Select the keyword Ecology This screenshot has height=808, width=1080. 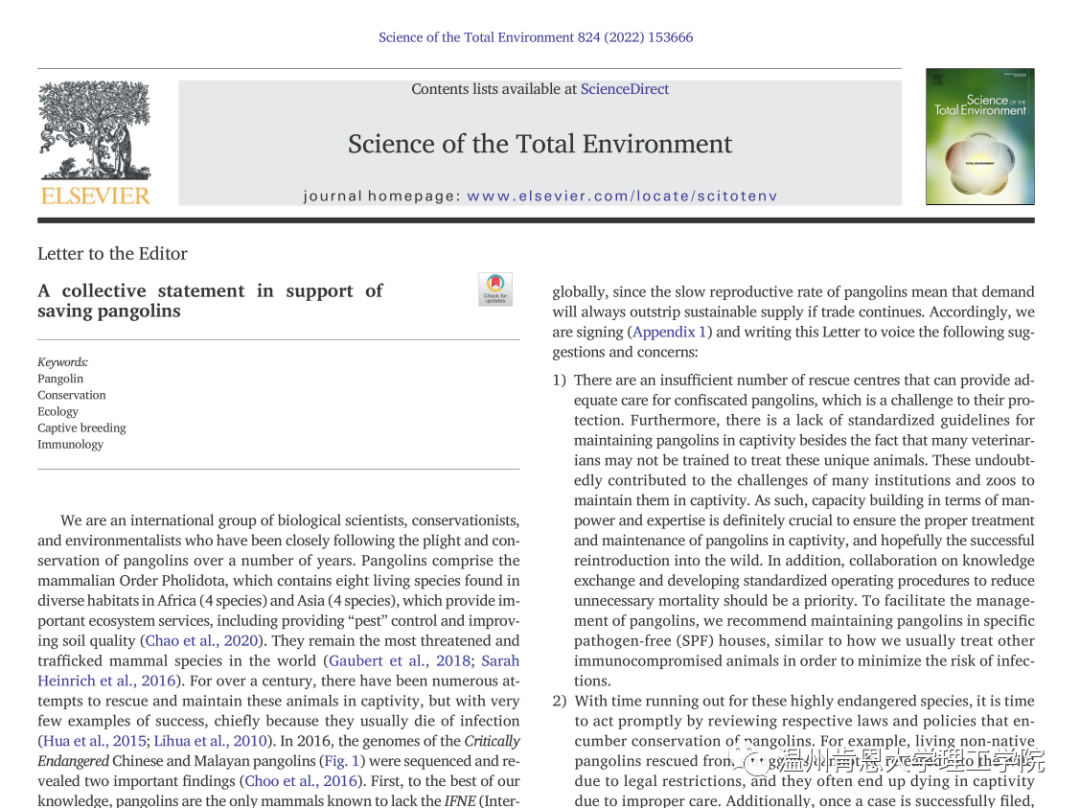click(58, 411)
